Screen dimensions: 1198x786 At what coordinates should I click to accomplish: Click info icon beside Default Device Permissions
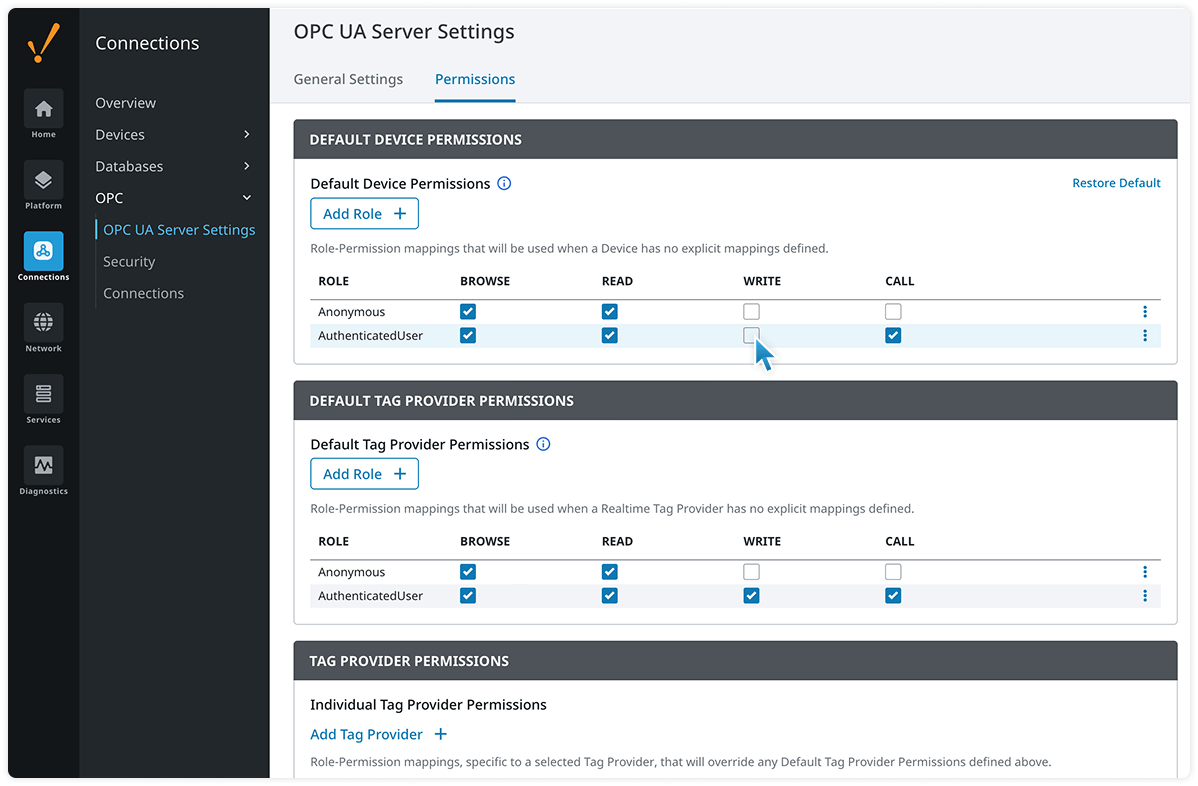pos(504,184)
